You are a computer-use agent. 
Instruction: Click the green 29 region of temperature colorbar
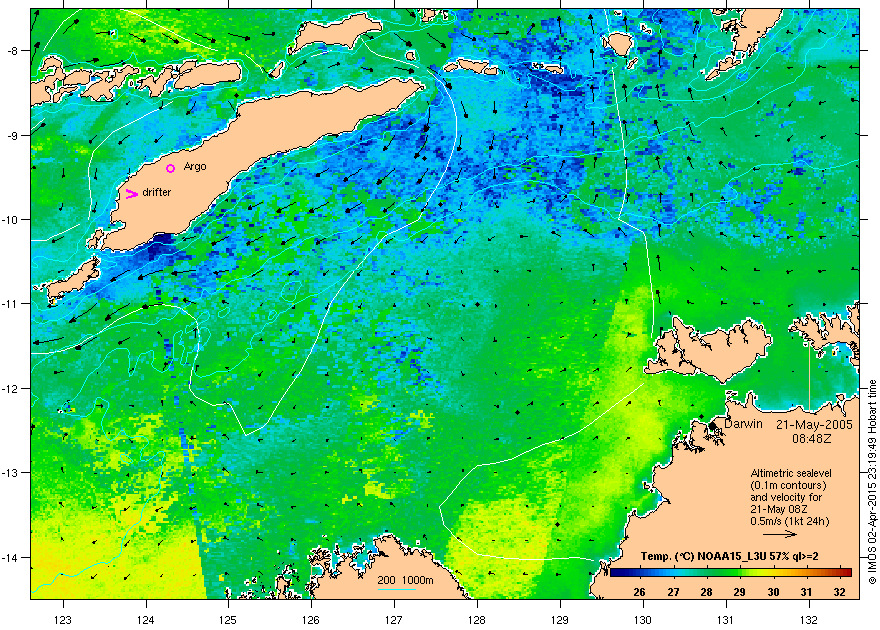[739, 573]
